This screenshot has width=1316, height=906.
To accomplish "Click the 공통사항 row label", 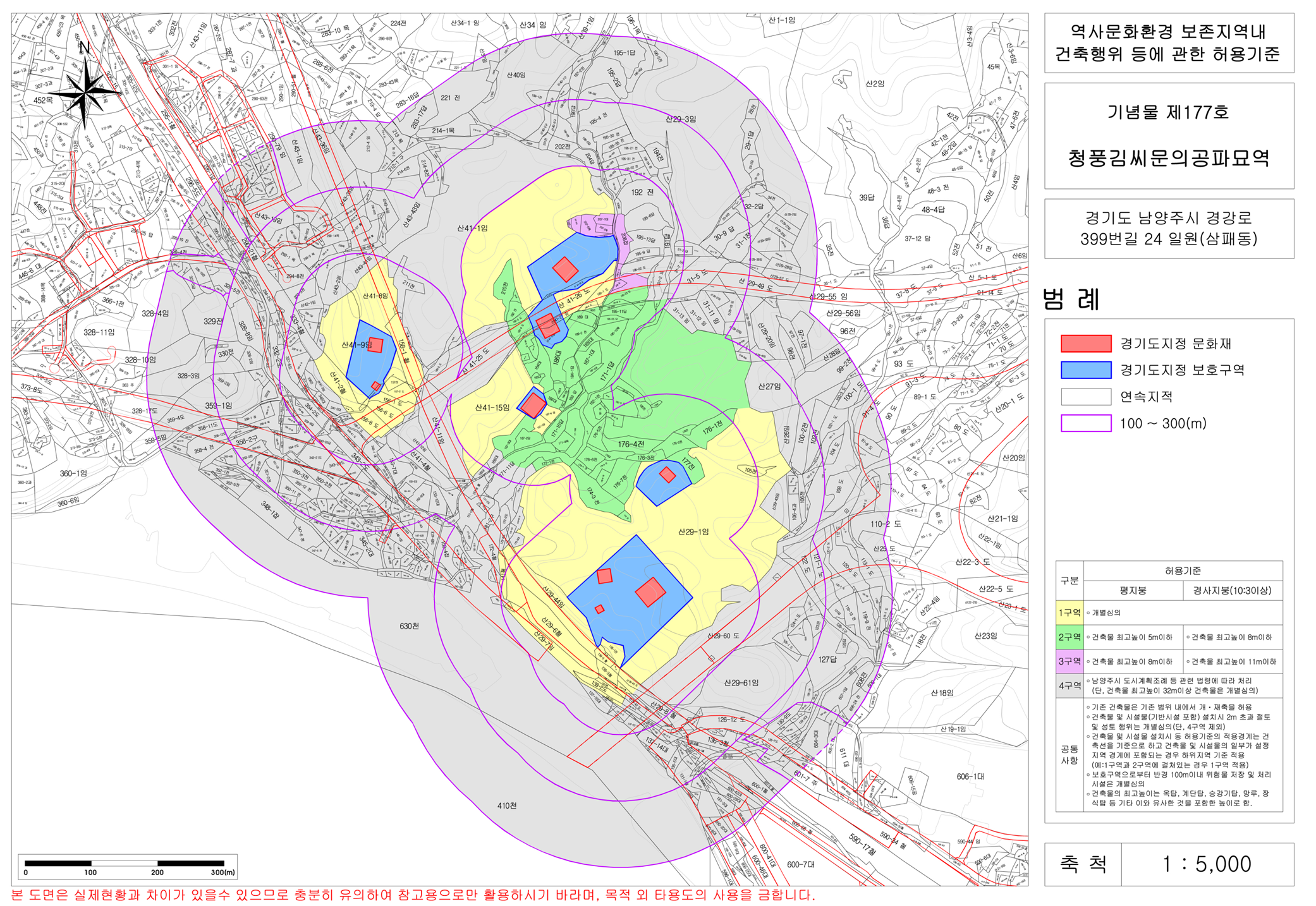I will 1069,754.
